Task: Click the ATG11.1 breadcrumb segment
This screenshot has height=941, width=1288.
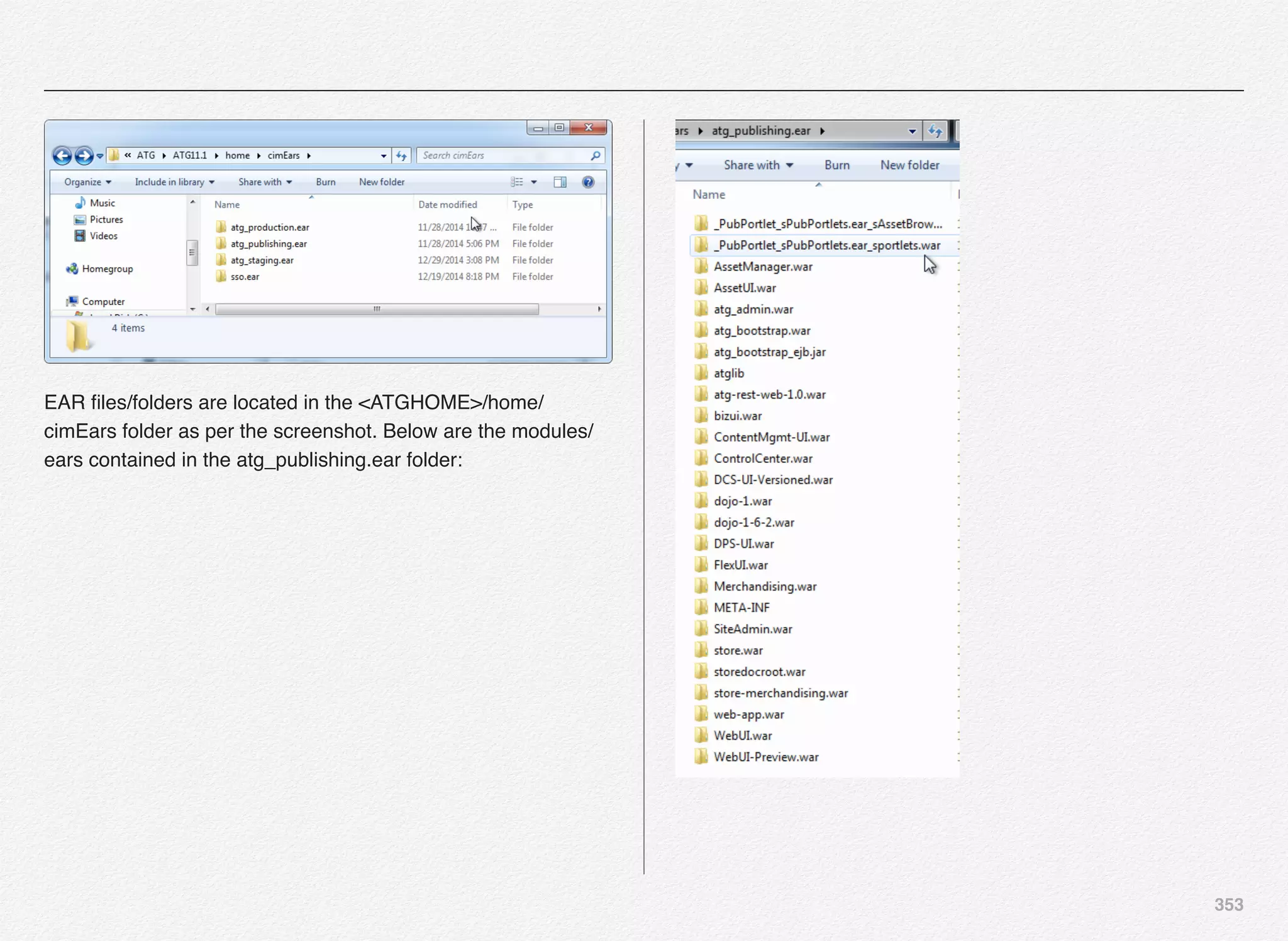Action: tap(190, 155)
